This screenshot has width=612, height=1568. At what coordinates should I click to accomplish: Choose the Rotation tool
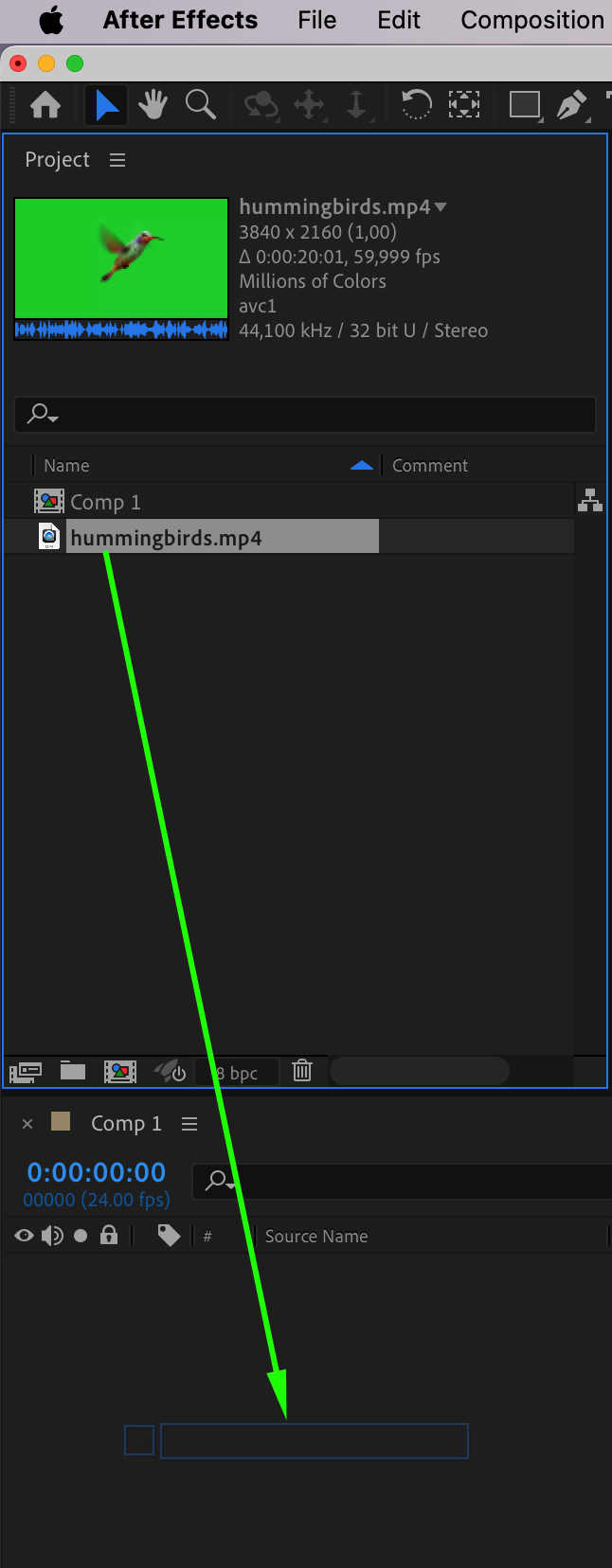point(416,104)
